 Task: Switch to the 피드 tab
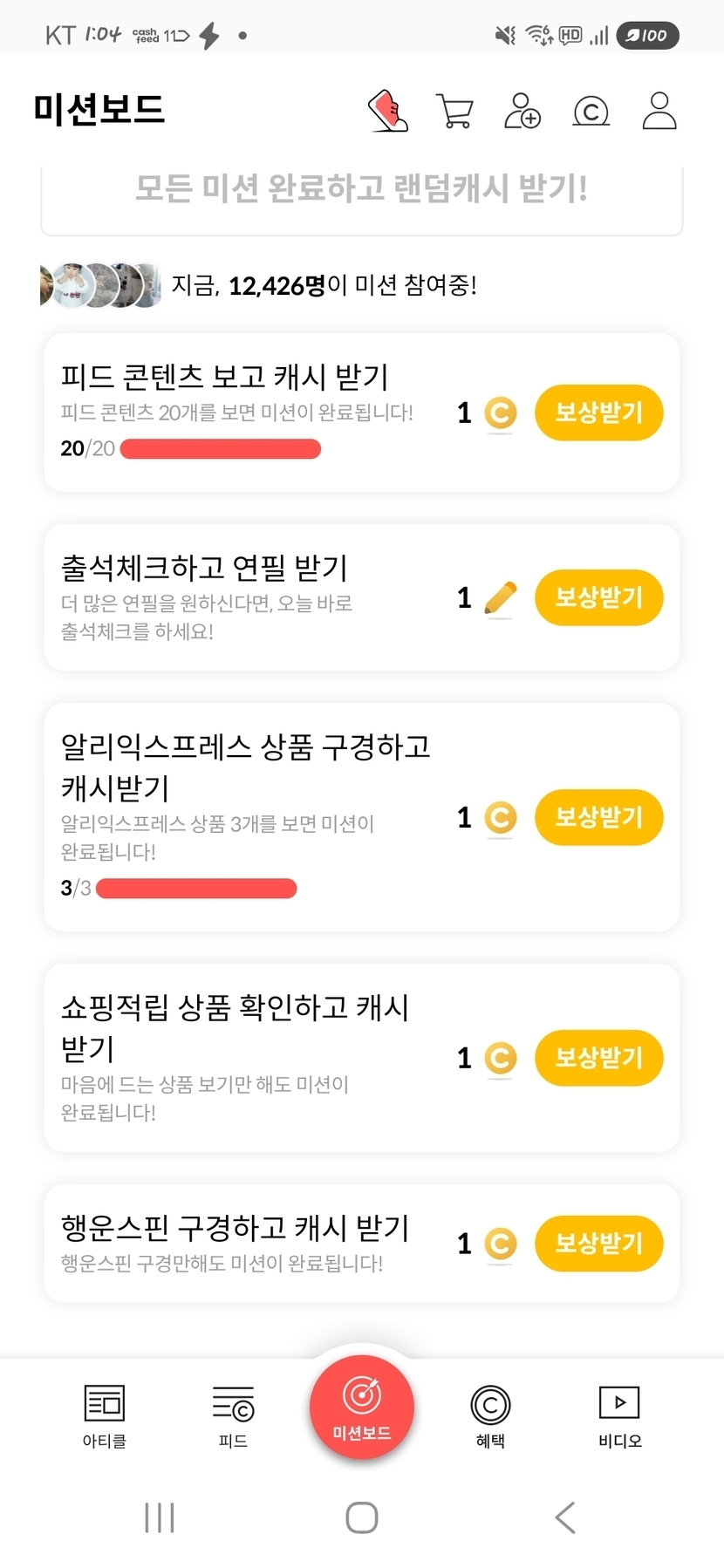(233, 1416)
